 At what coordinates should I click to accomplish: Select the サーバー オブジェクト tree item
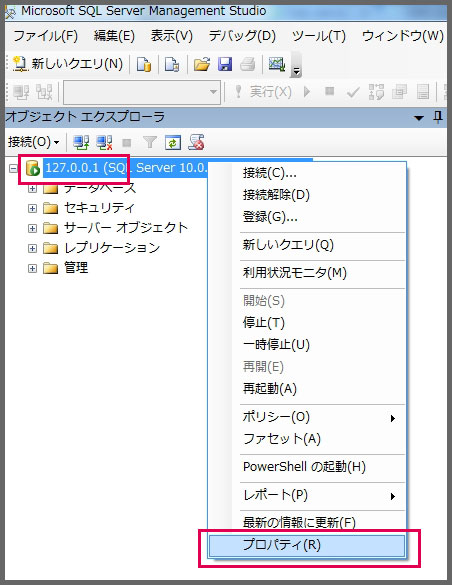click(125, 228)
